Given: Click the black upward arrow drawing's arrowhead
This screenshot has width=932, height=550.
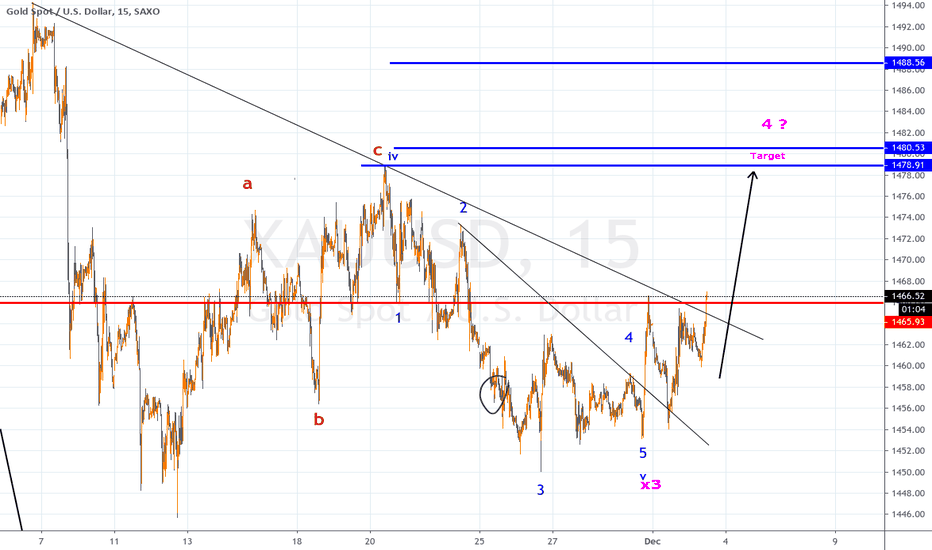Looking at the screenshot, I should (753, 174).
